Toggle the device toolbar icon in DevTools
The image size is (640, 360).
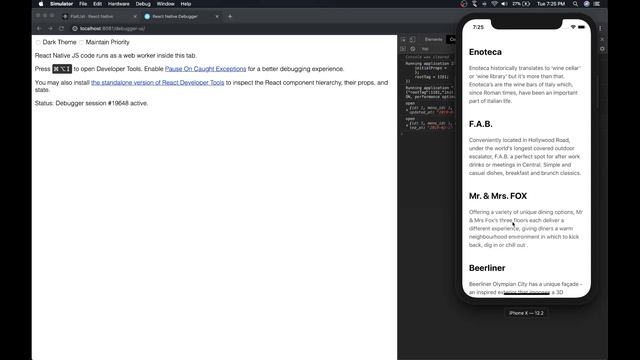pyautogui.click(x=413, y=40)
